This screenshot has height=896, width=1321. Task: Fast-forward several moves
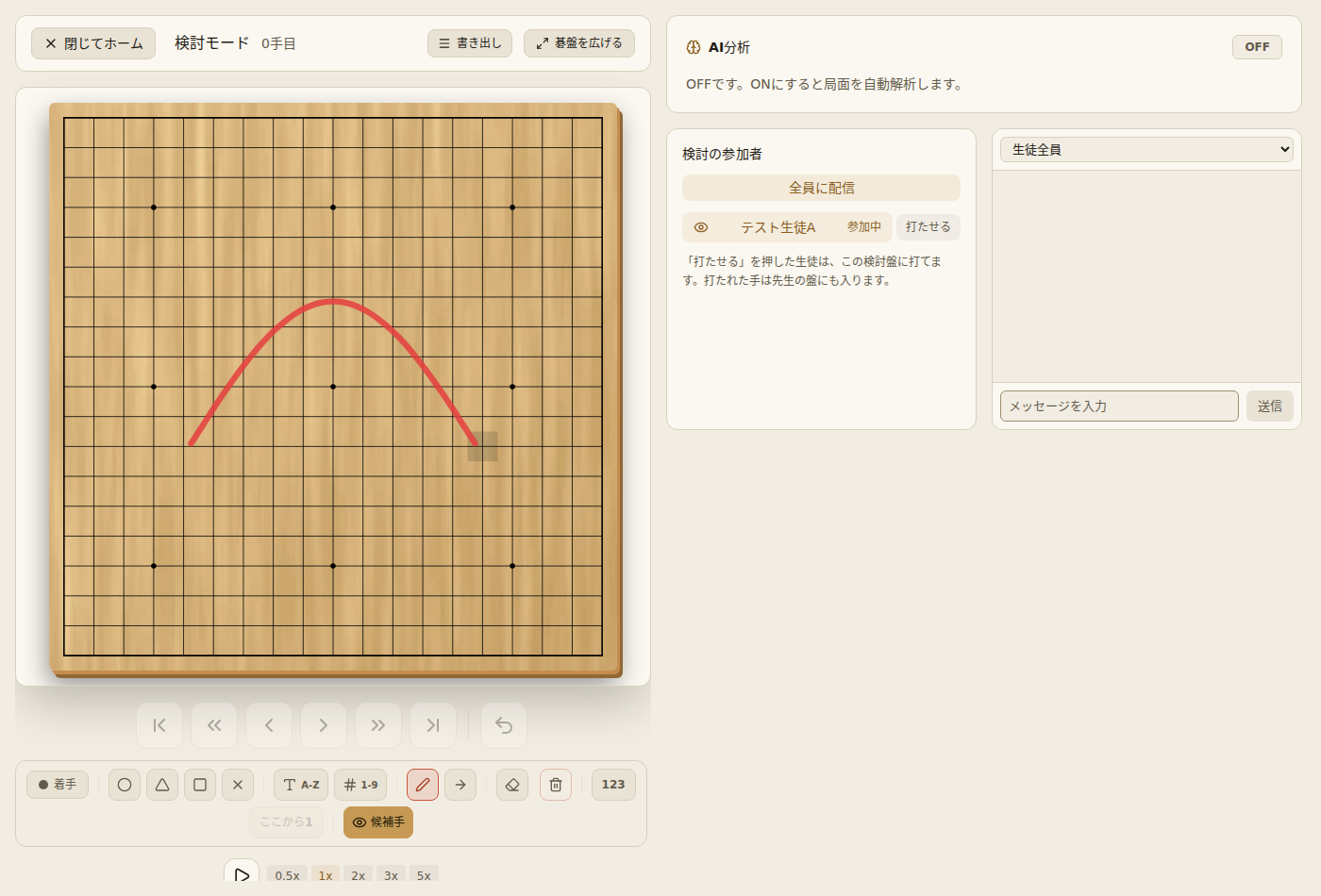378,725
